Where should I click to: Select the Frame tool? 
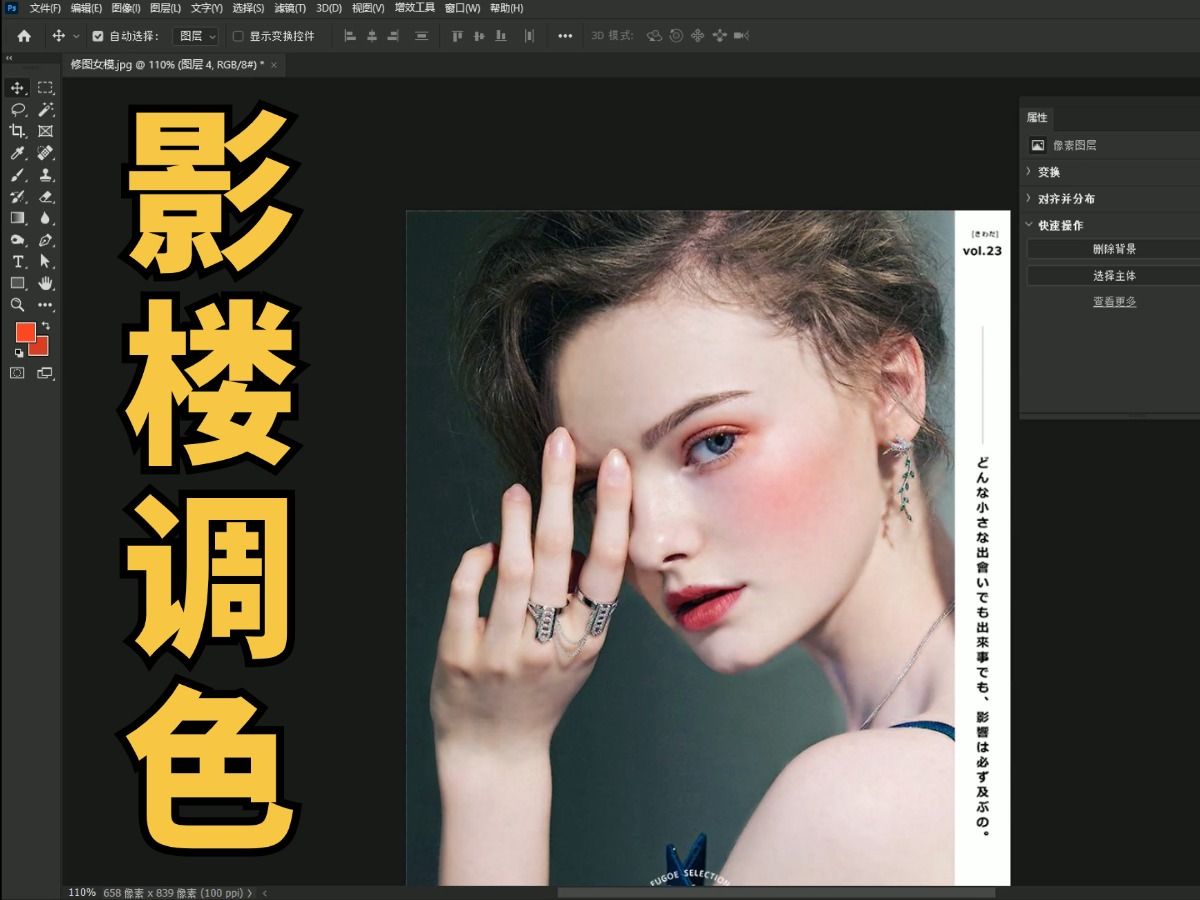point(45,131)
